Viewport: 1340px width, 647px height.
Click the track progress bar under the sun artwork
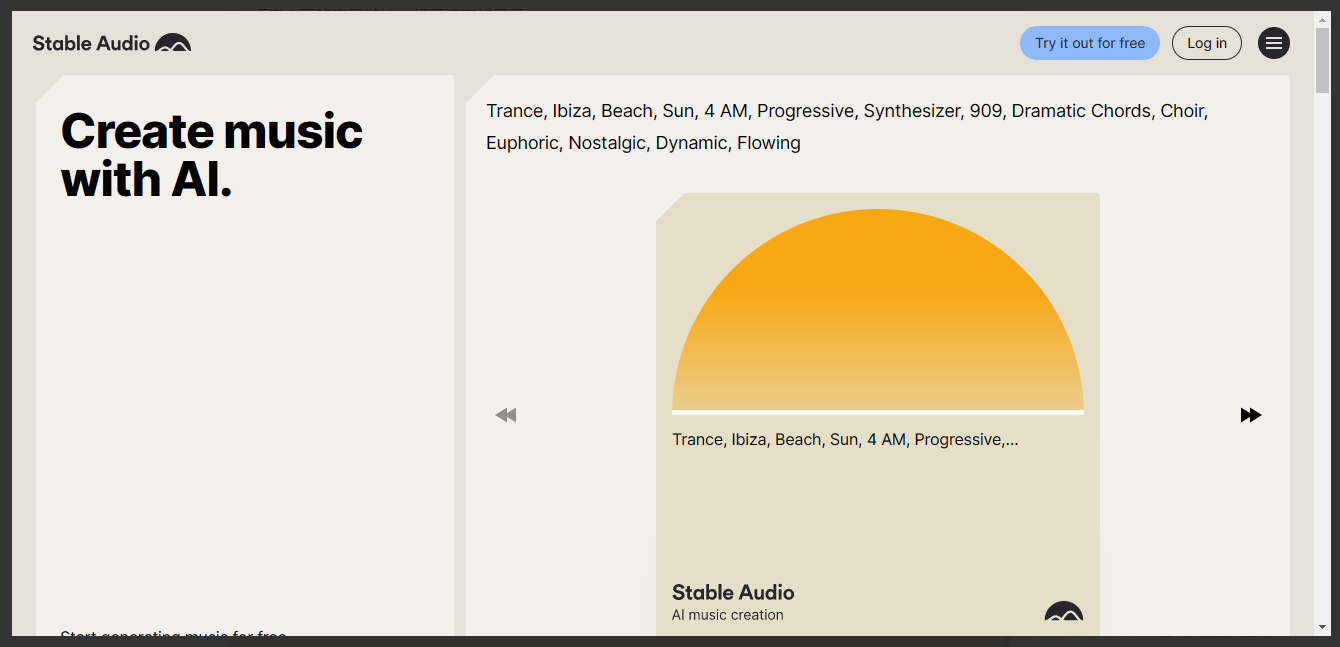tap(877, 411)
